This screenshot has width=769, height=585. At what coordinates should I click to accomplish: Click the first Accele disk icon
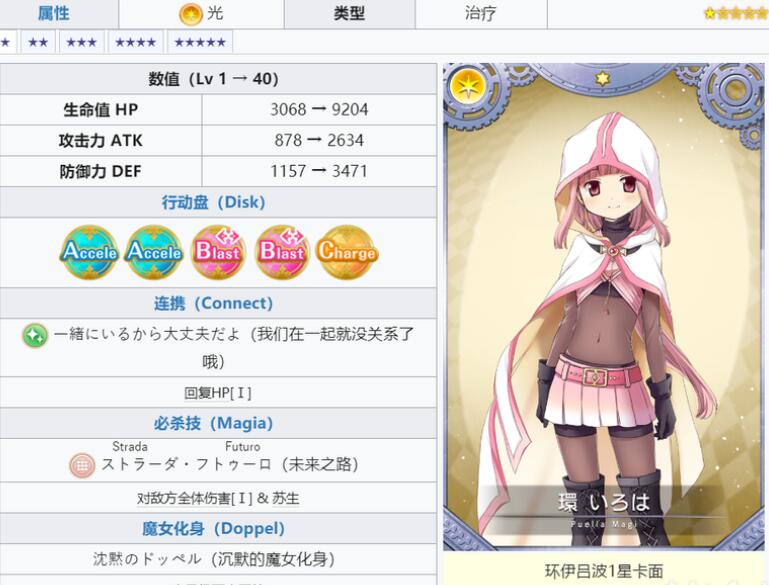[x=89, y=252]
